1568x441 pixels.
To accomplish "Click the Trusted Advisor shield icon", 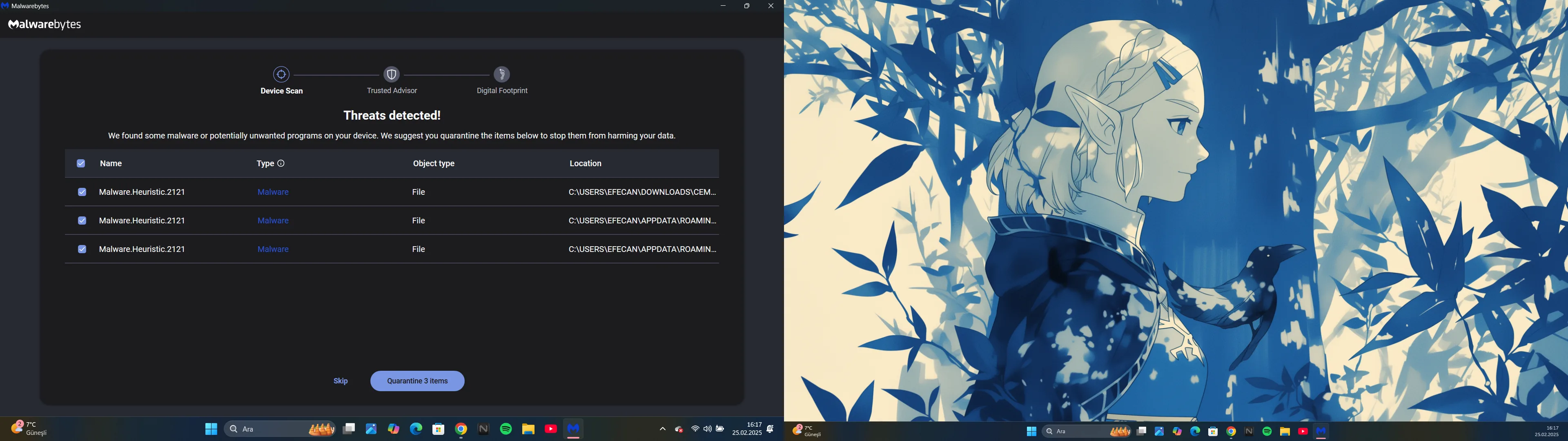I will tap(392, 74).
